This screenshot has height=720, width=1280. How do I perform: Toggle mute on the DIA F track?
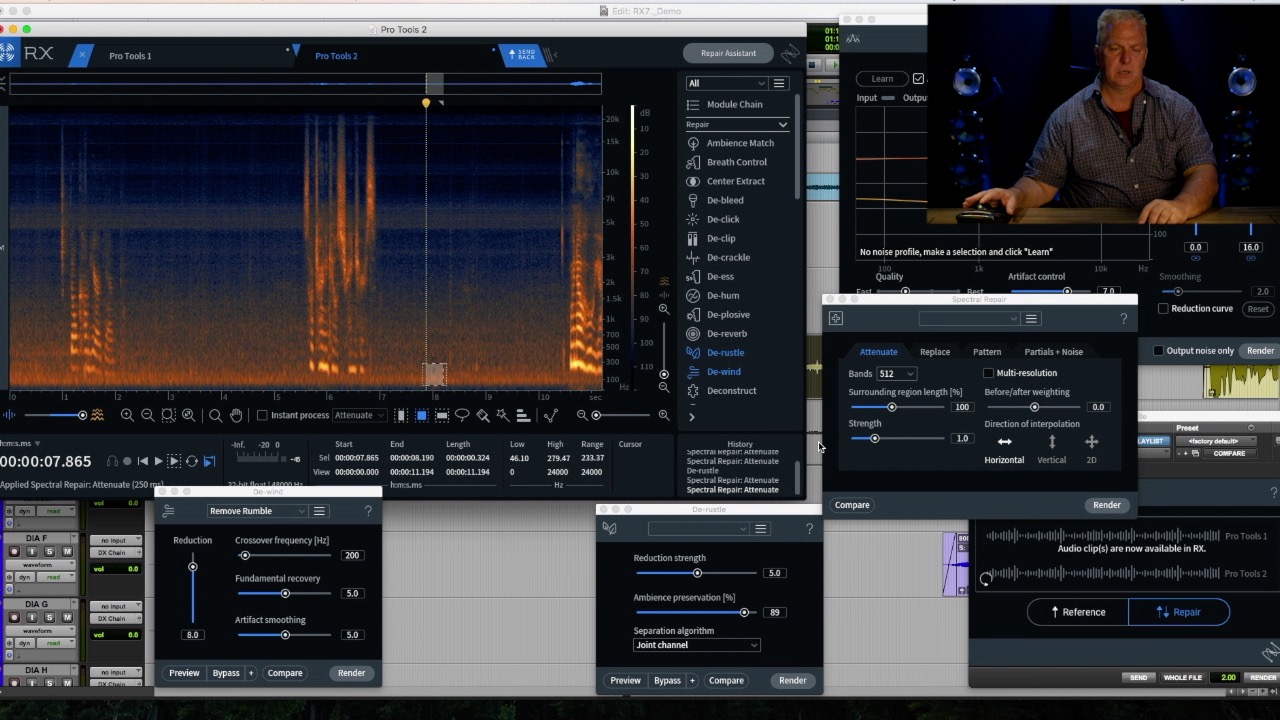[x=67, y=552]
